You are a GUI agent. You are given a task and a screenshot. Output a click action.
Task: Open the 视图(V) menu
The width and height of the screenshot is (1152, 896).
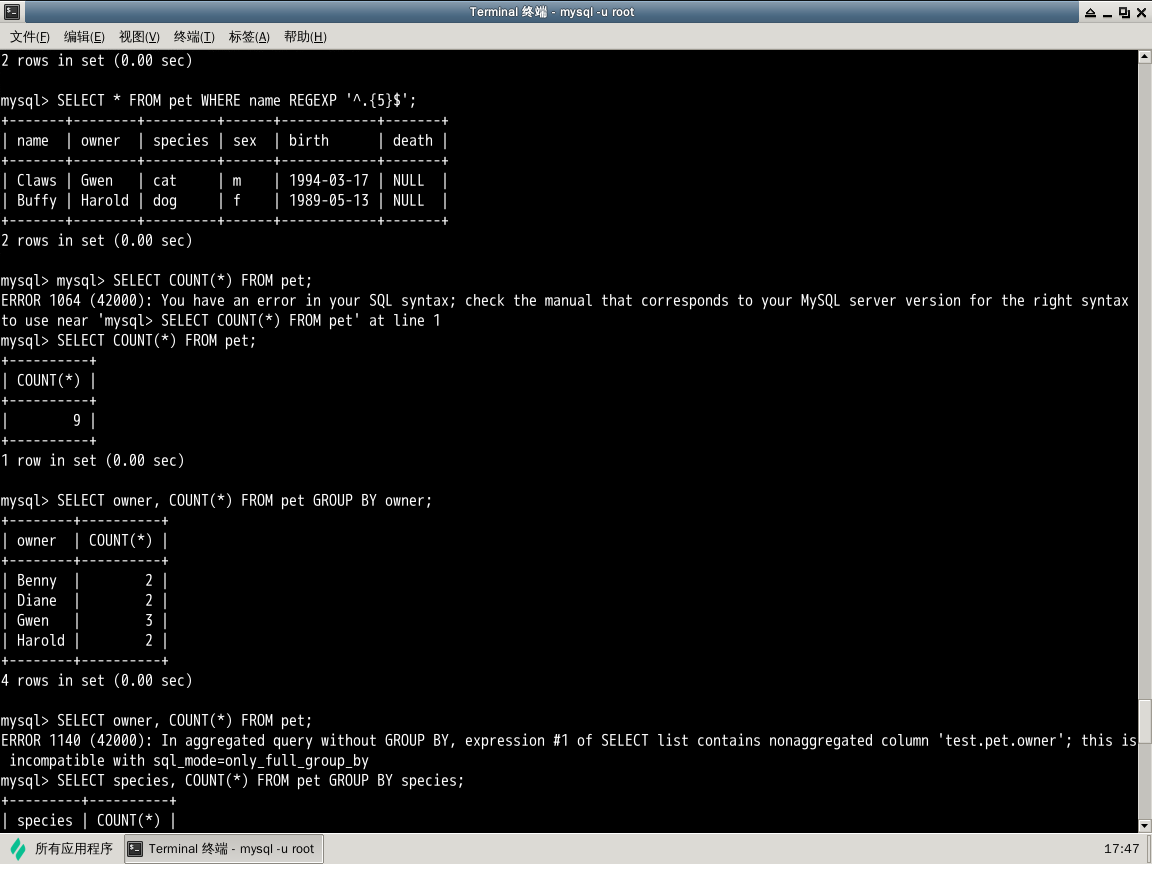139,37
